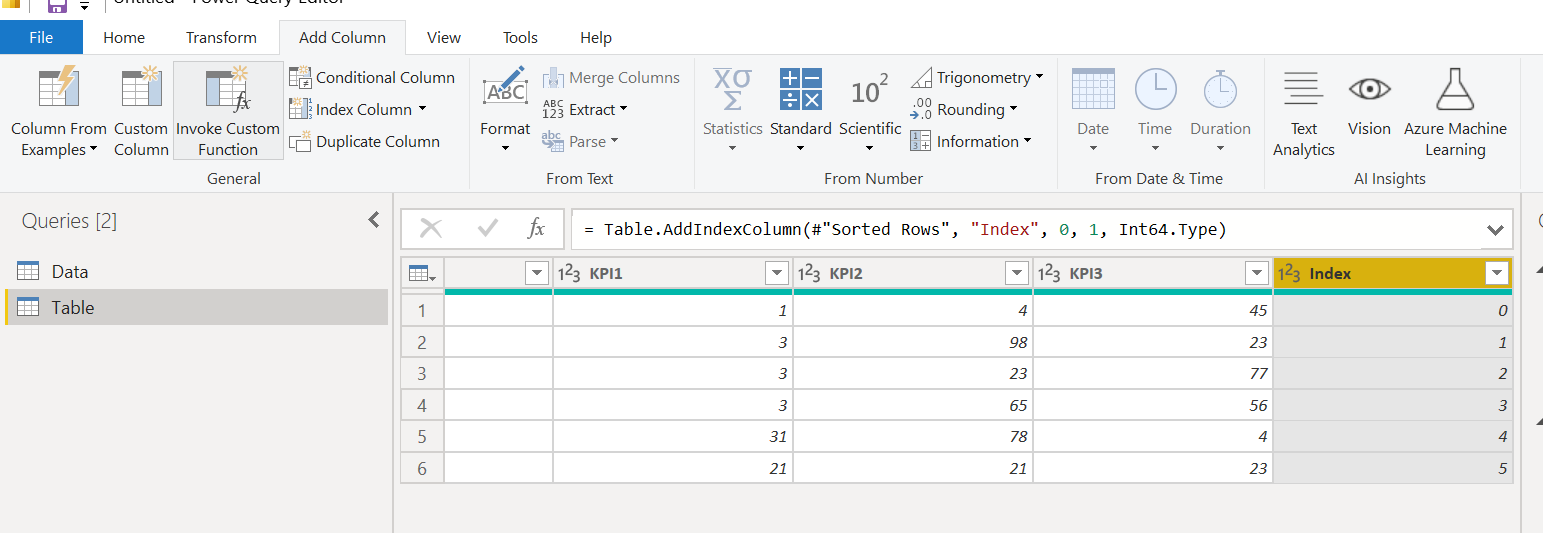Click the KPI1 data type icon
Image resolution: width=1543 pixels, height=533 pixels.
point(569,273)
